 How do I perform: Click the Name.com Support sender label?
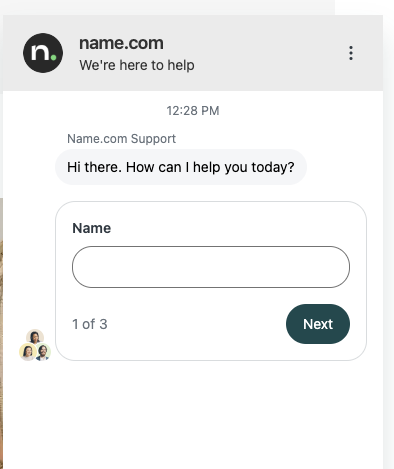pyautogui.click(x=121, y=139)
